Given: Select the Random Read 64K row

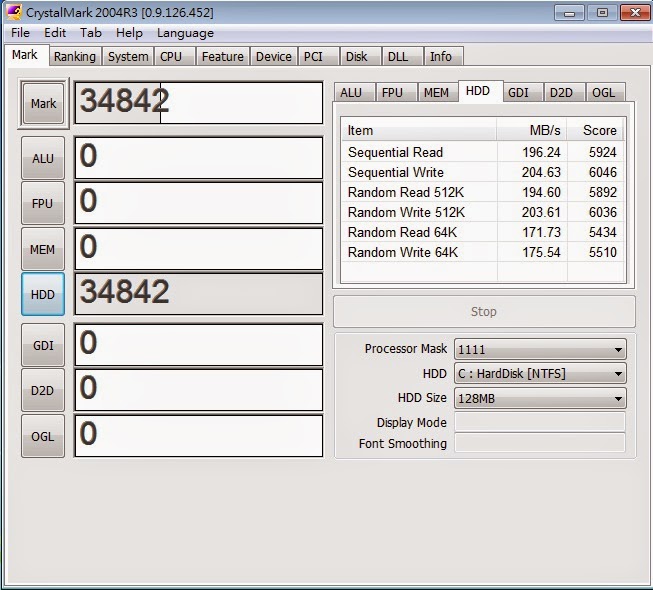Looking at the screenshot, I should click(x=482, y=232).
